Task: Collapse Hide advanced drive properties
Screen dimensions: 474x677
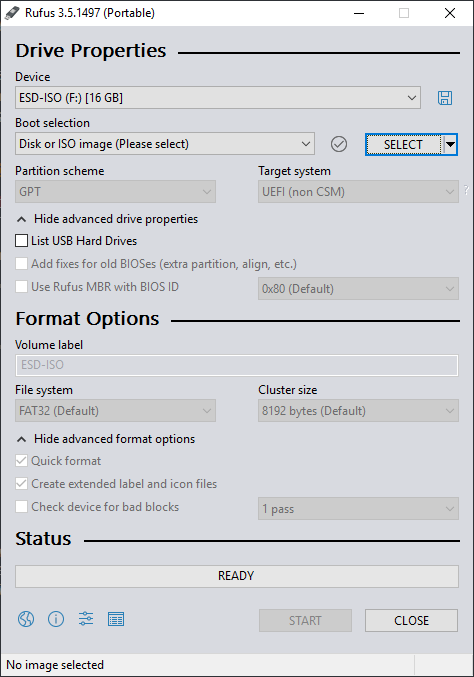Action: click(107, 219)
